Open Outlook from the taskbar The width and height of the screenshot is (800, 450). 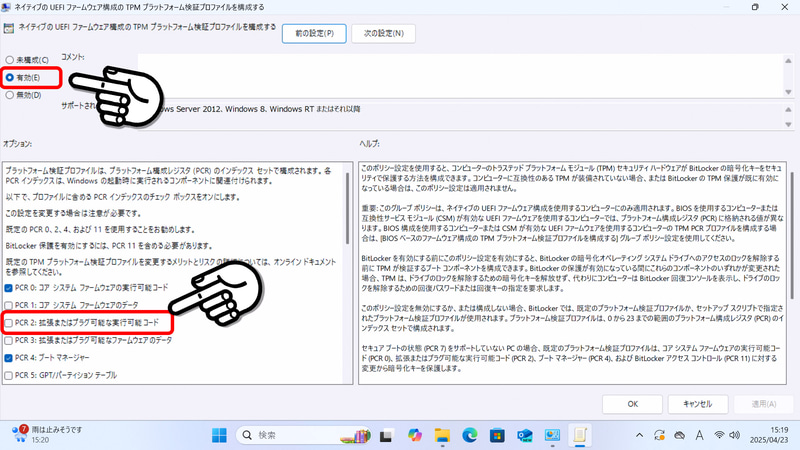tap(524, 435)
